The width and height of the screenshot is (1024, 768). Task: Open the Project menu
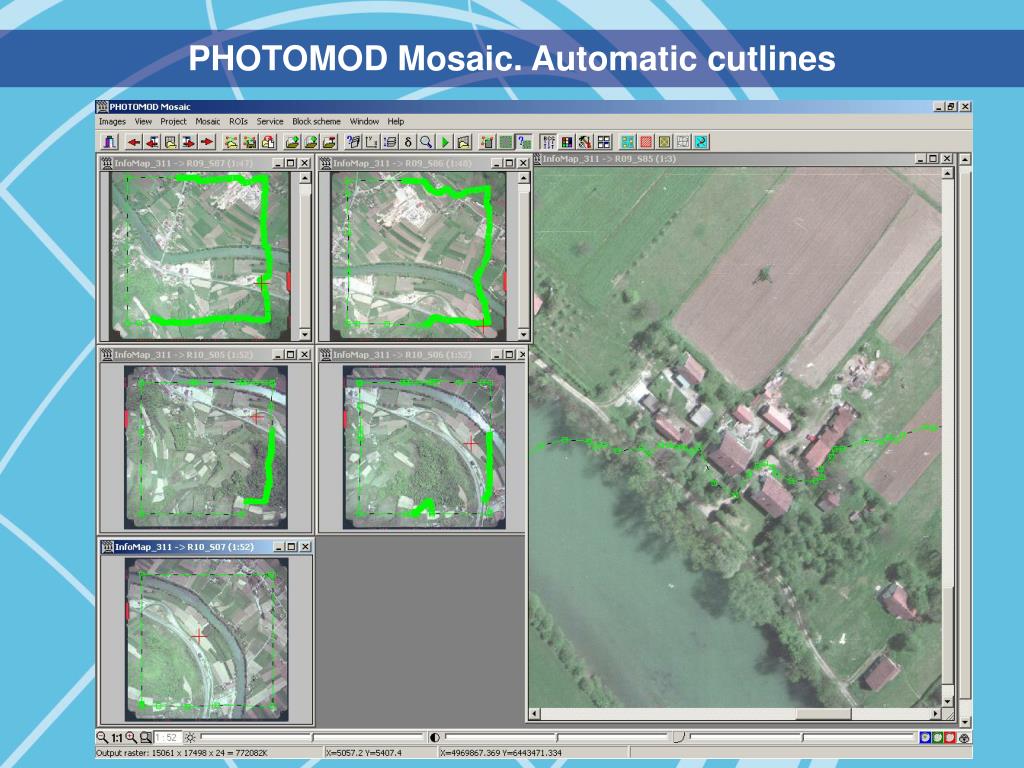pos(173,121)
